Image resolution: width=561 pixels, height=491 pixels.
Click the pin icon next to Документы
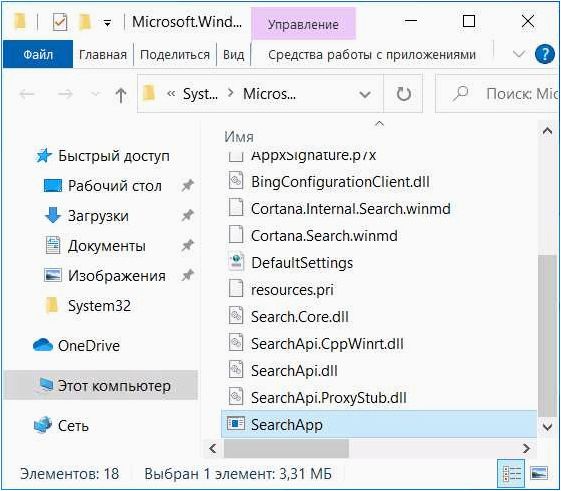pyautogui.click(x=187, y=246)
